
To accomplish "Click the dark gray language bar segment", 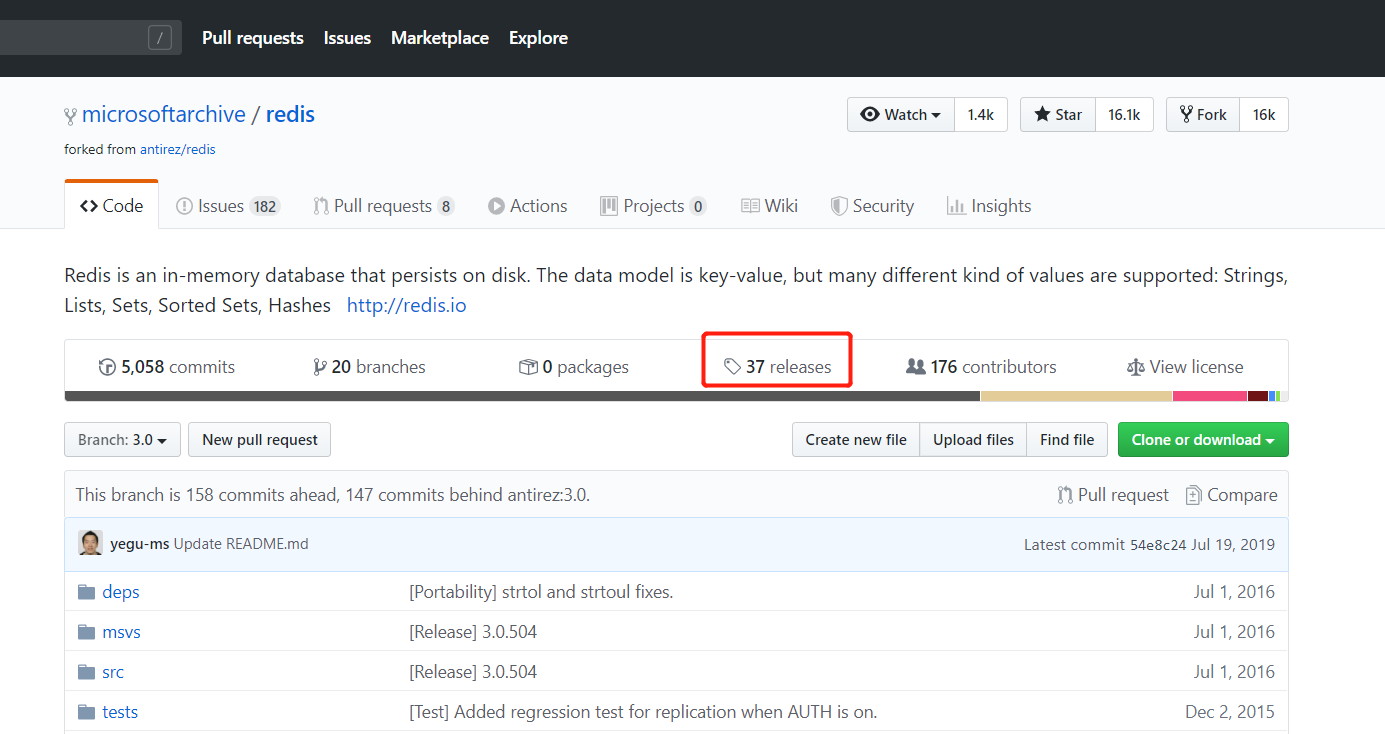I will coord(522,396).
